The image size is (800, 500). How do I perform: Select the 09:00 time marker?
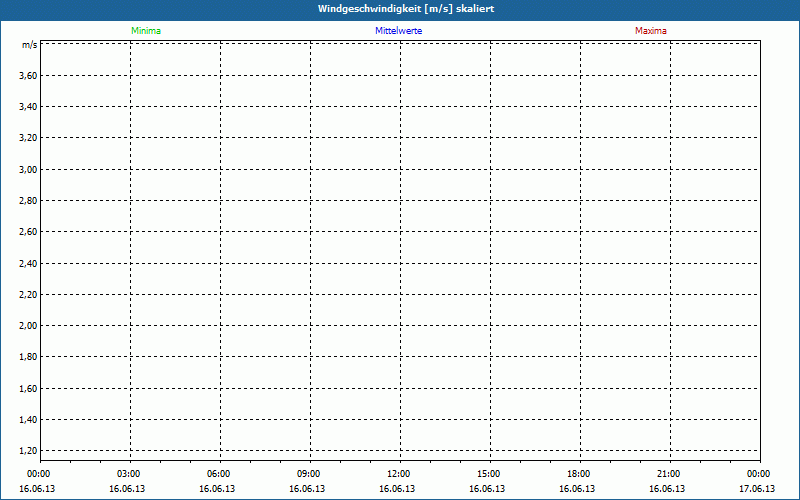pyautogui.click(x=309, y=474)
